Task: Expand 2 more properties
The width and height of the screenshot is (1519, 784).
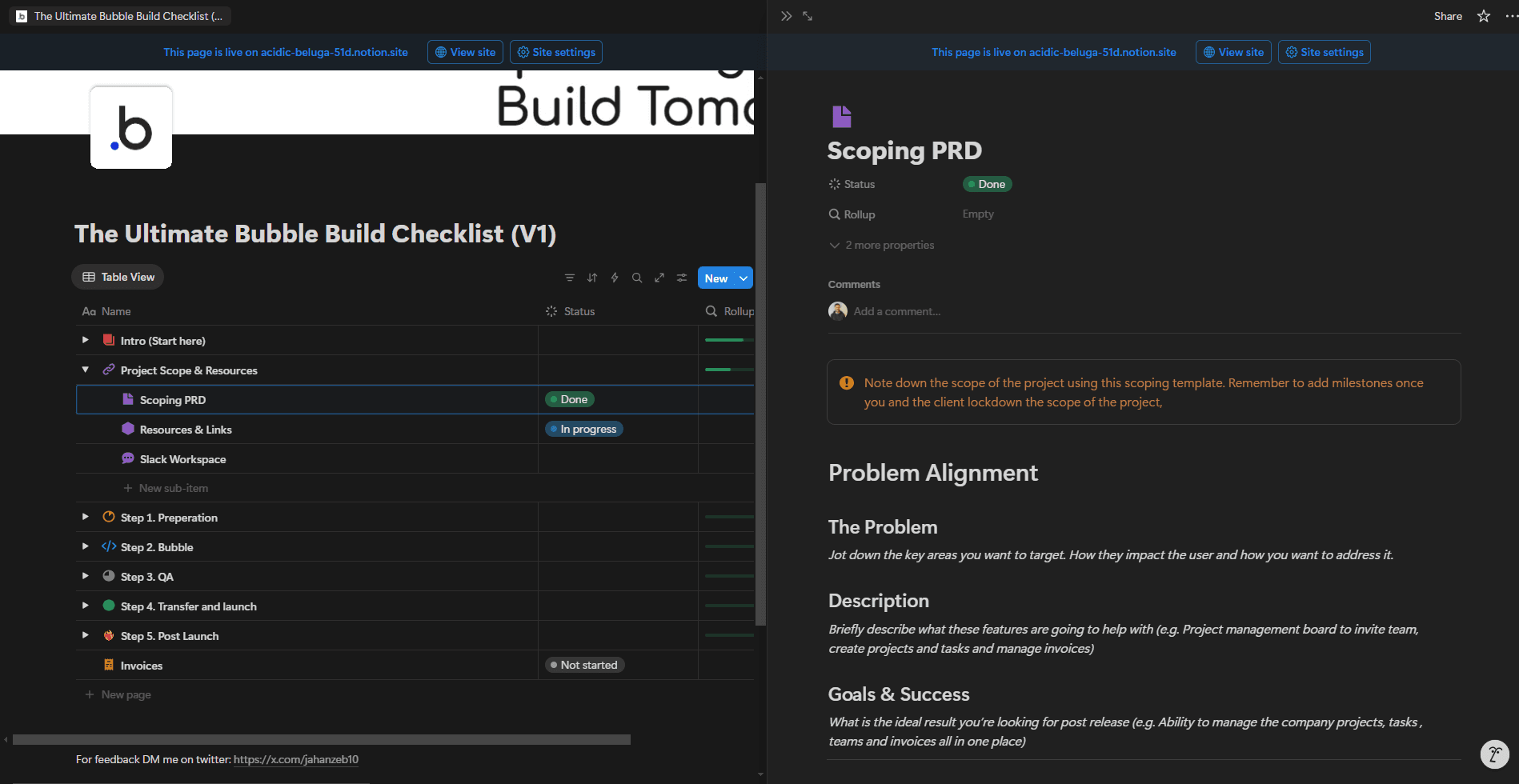Action: pos(882,245)
